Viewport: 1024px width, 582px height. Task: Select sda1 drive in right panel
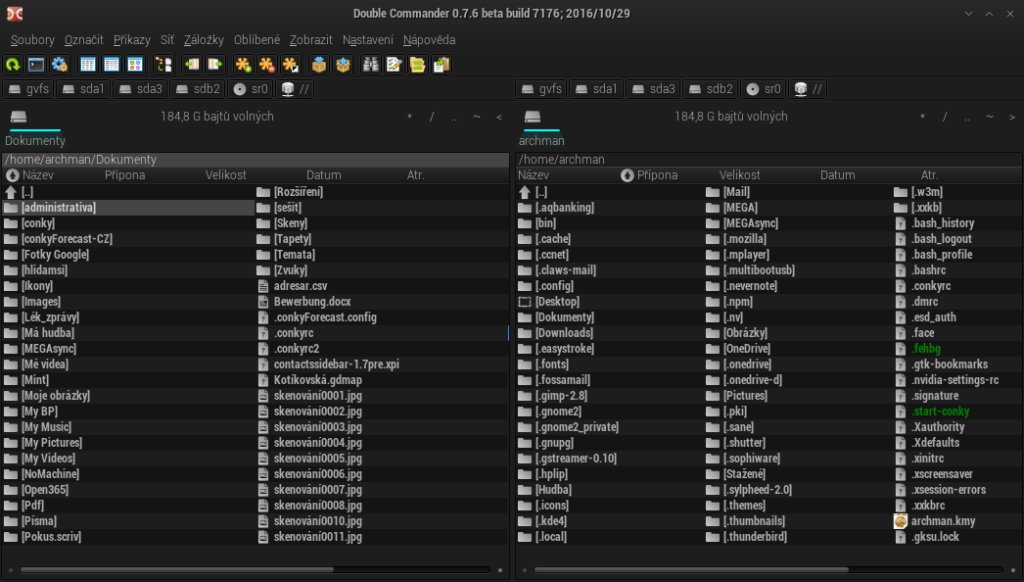tap(596, 89)
